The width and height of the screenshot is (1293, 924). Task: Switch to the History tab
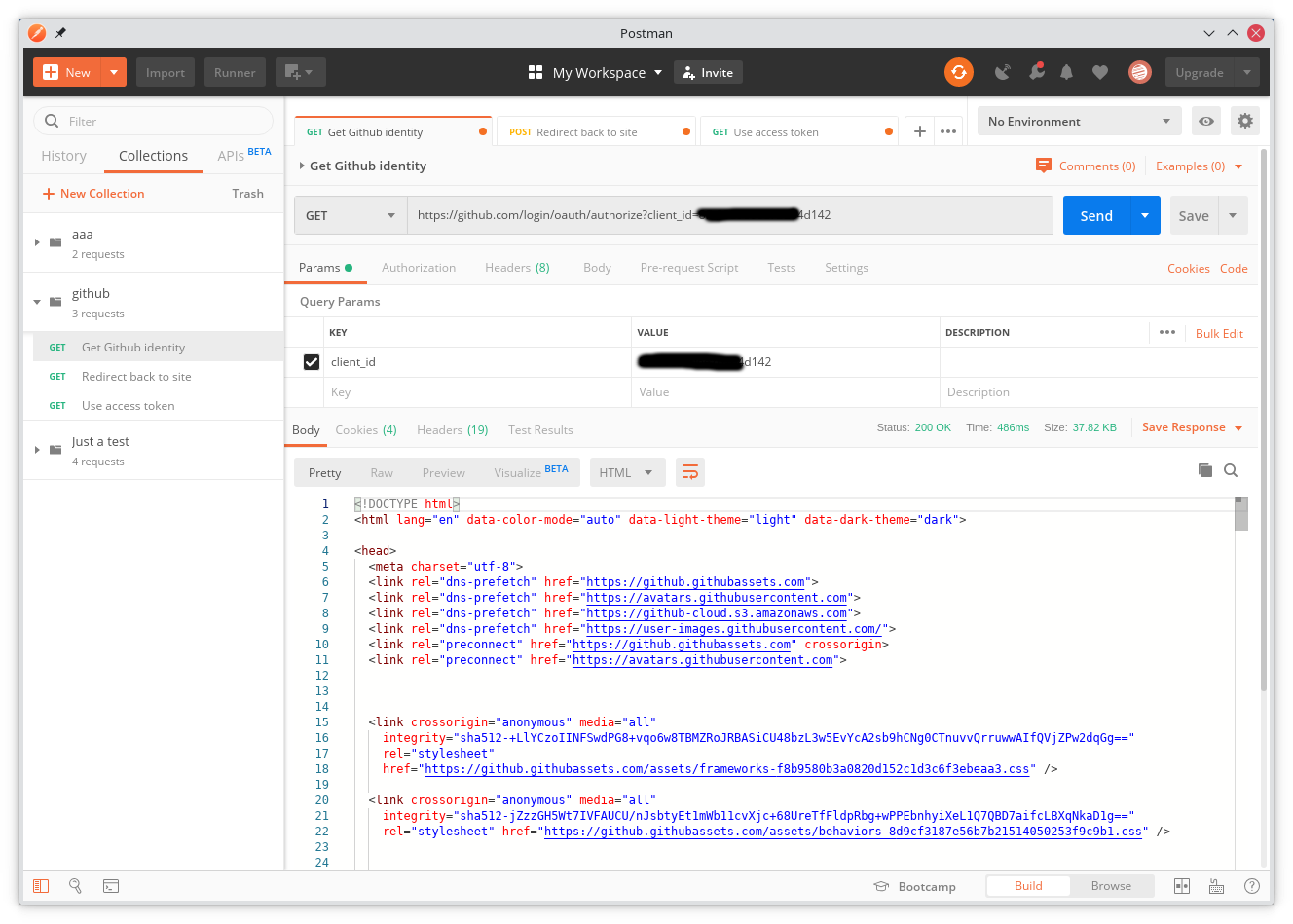[64, 156]
